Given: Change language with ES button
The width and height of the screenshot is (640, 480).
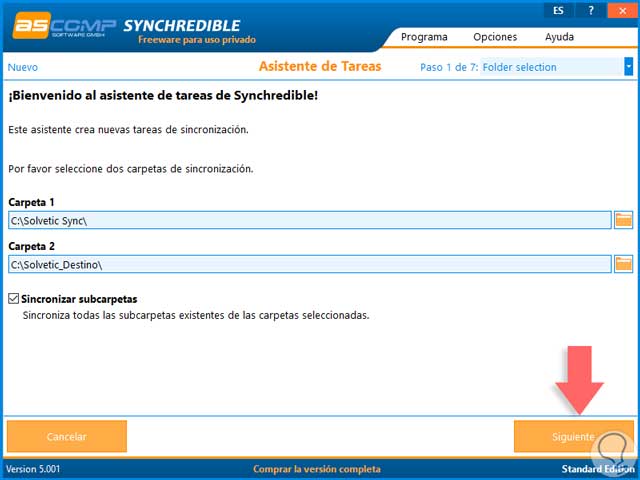Looking at the screenshot, I should coord(558,11).
